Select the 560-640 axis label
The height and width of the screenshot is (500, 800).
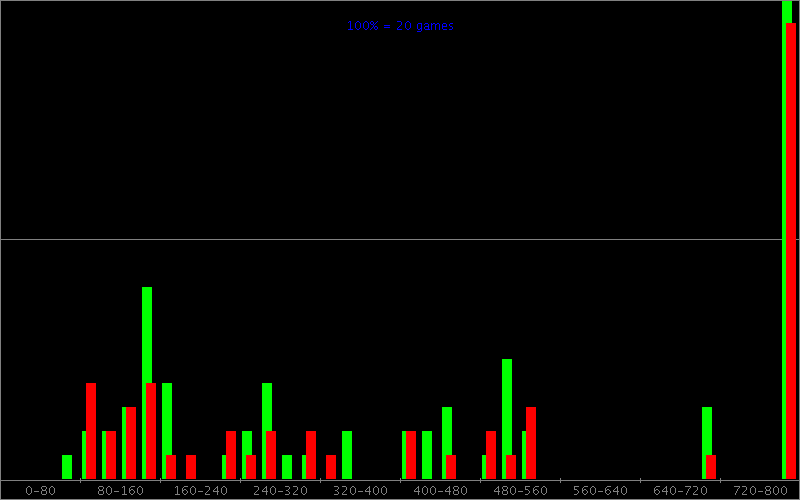tap(600, 491)
